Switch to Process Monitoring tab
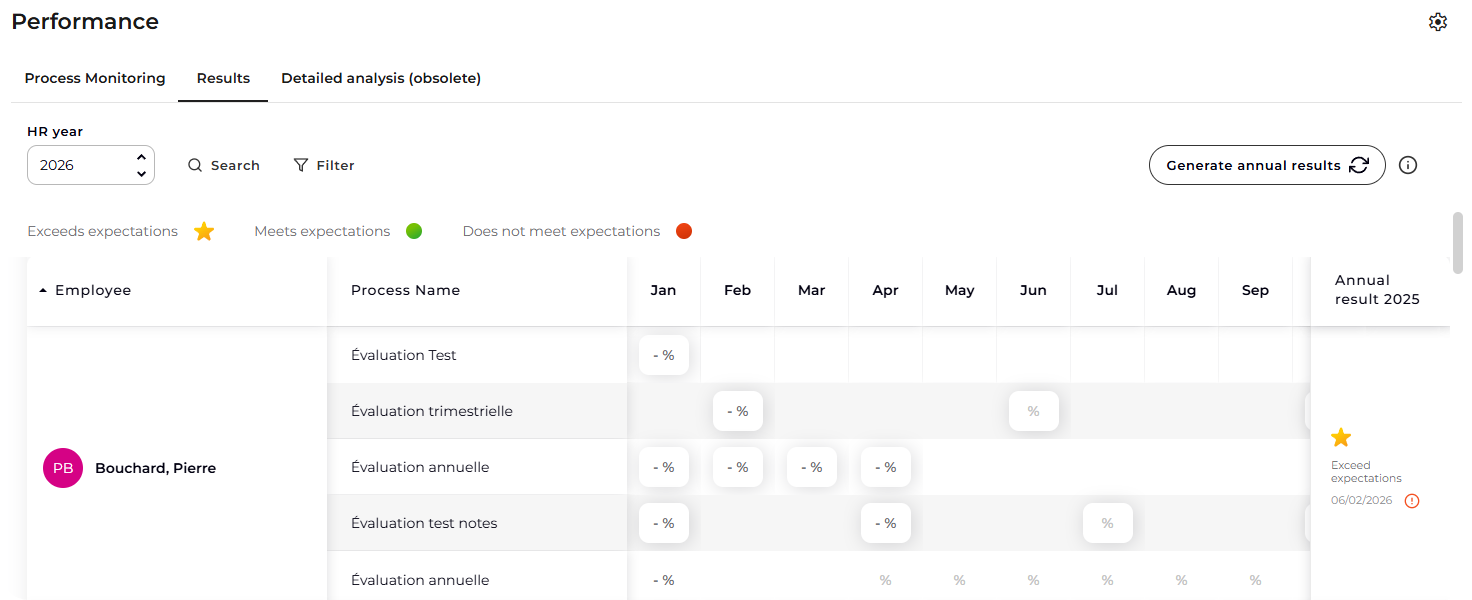Image resolution: width=1472 pixels, height=600 pixels. (x=95, y=78)
